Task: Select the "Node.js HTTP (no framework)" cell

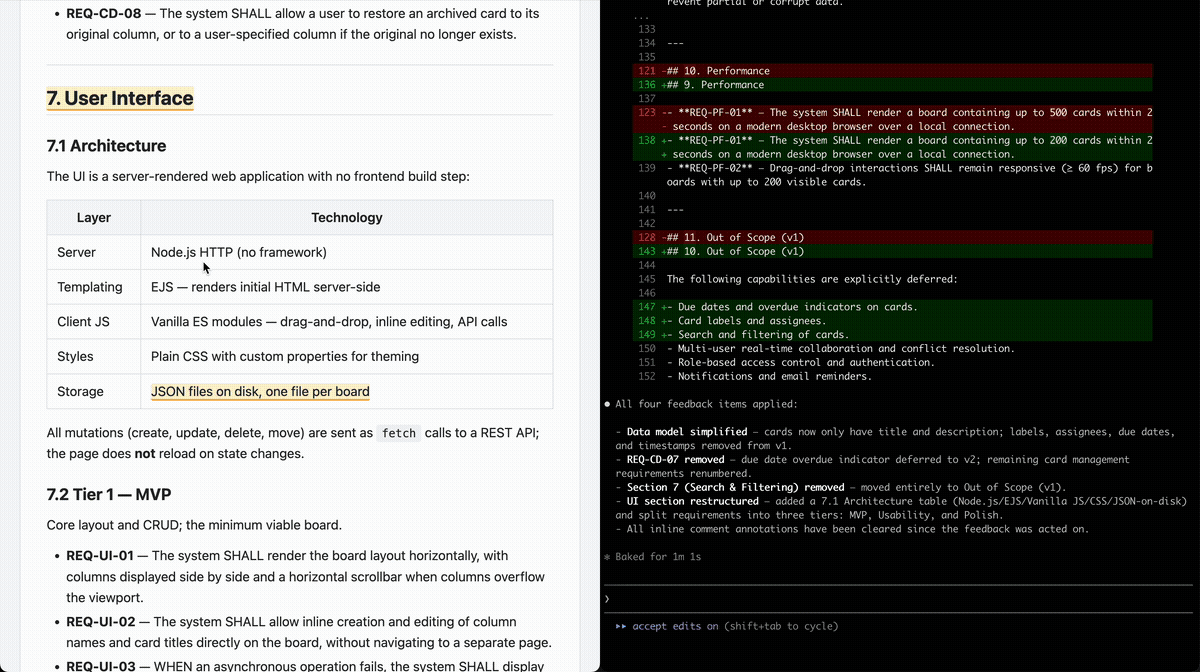Action: (238, 252)
